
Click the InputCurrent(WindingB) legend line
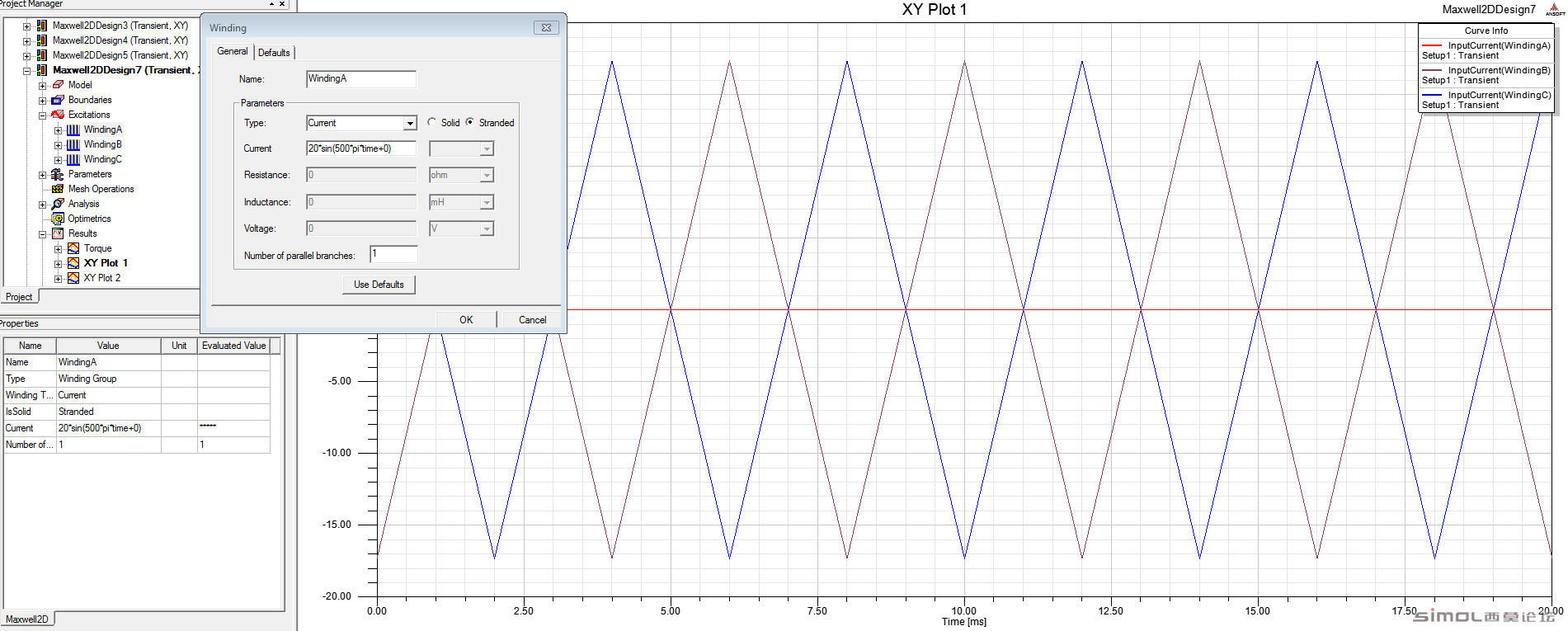pyautogui.click(x=1433, y=70)
